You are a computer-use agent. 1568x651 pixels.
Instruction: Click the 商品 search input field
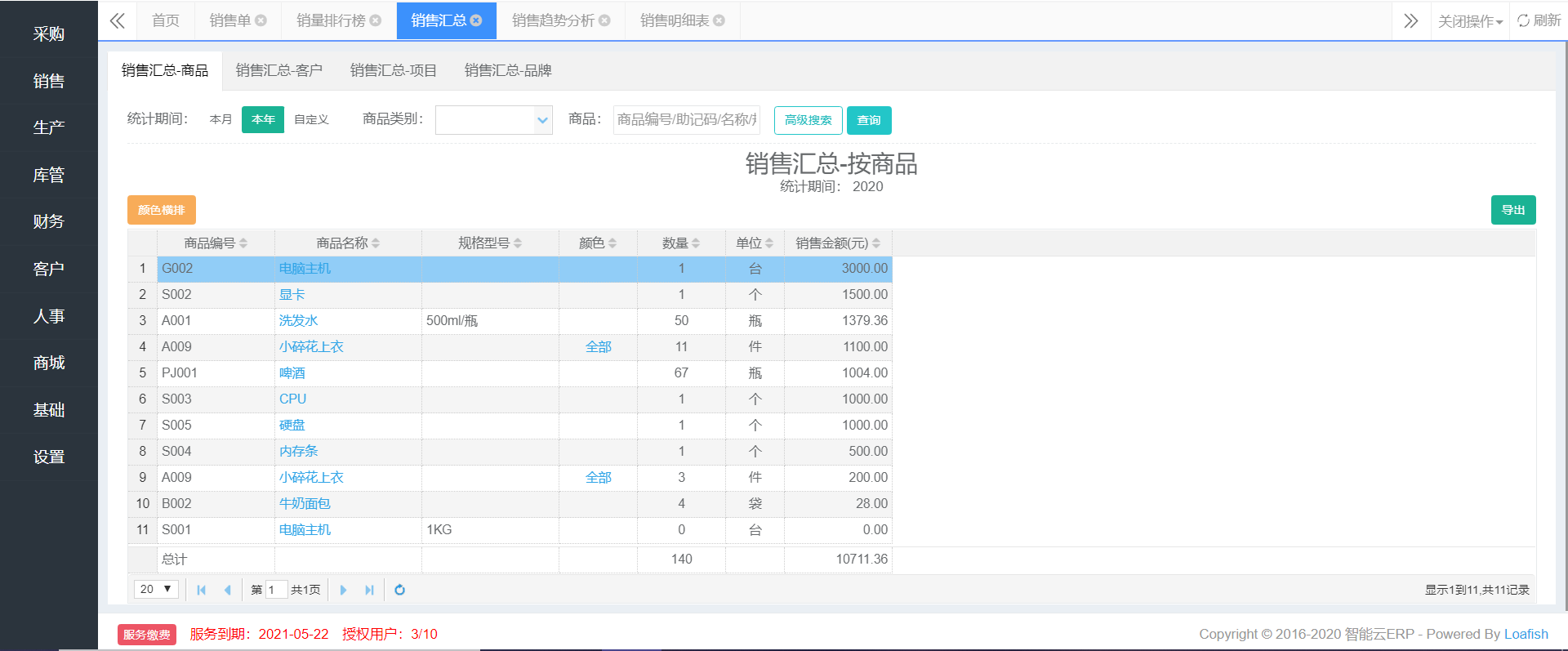point(687,119)
